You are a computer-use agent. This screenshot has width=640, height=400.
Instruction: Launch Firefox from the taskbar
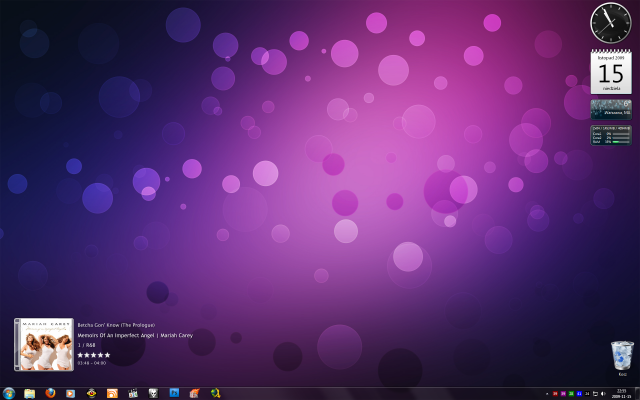coord(50,393)
